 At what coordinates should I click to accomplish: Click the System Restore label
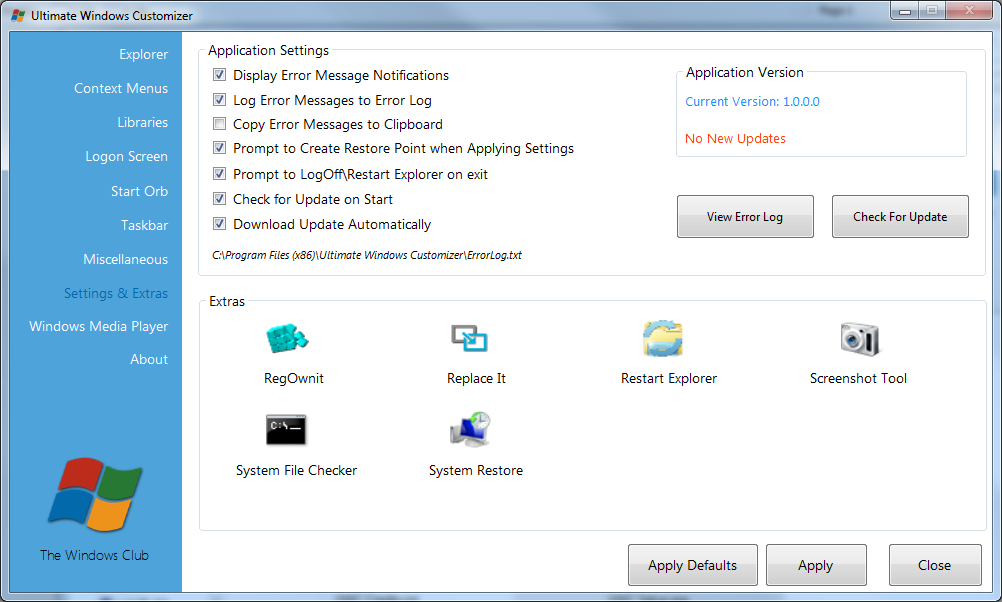tap(476, 470)
